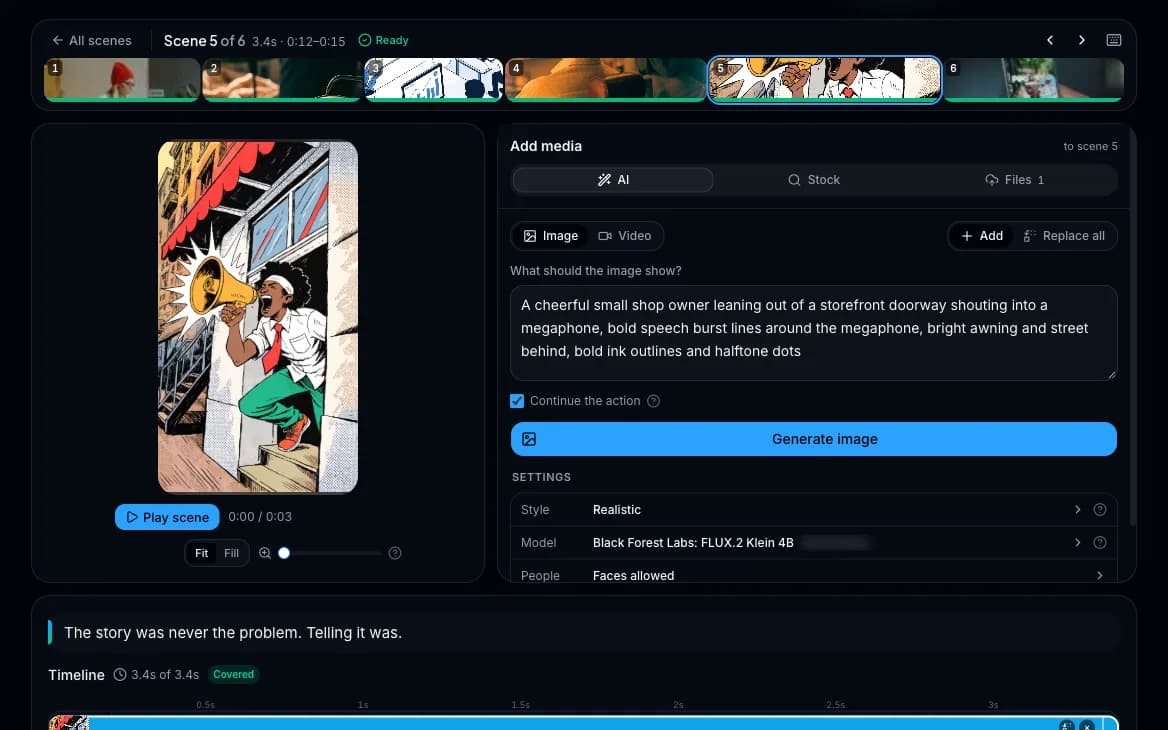Click the Ready status indicator
Viewport: 1168px width, 730px height.
click(384, 40)
